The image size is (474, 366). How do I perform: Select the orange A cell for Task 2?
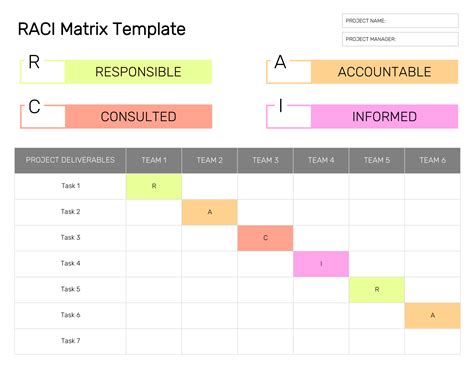click(x=210, y=212)
